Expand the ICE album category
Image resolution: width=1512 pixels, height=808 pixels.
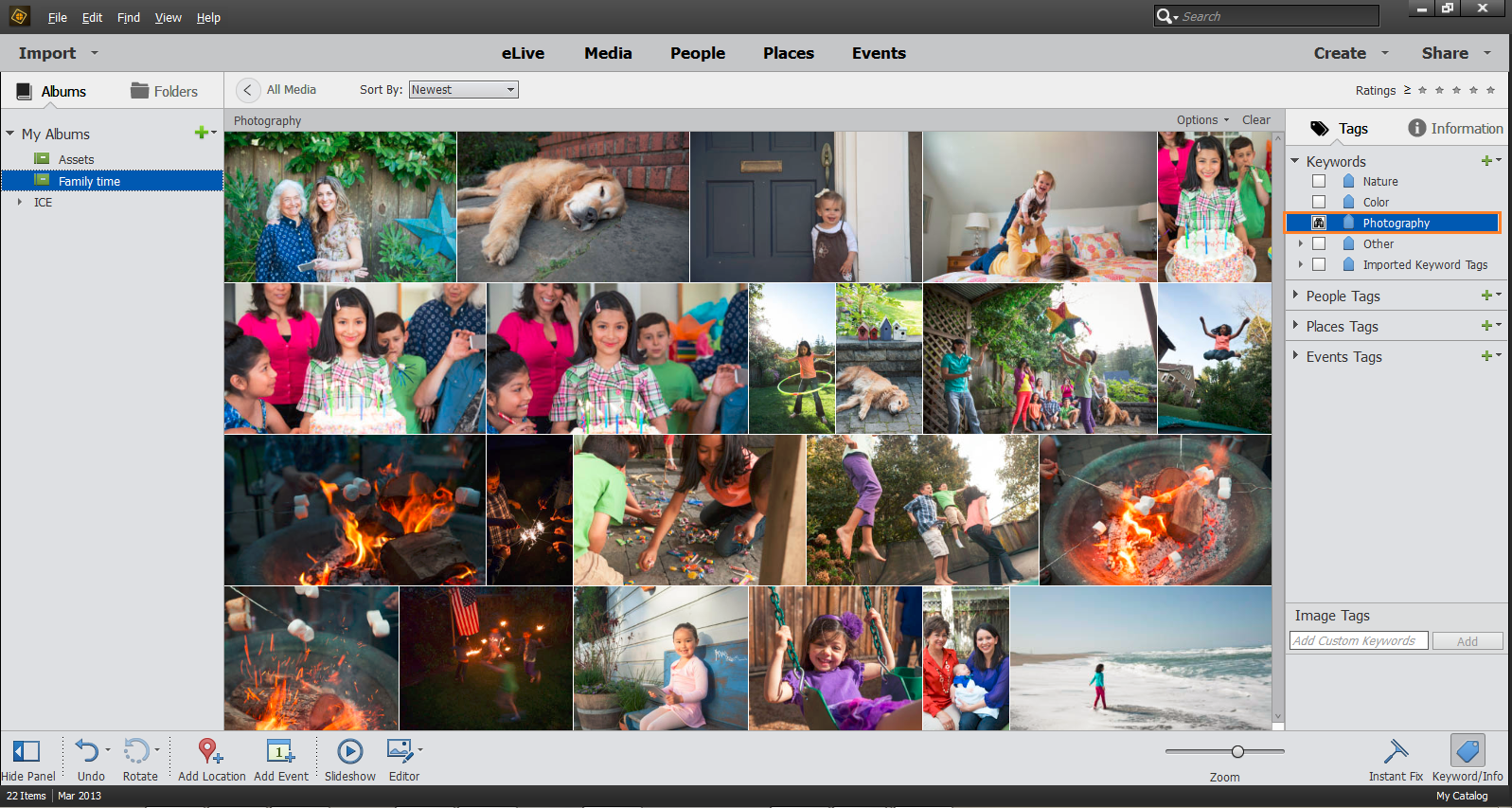tap(19, 202)
